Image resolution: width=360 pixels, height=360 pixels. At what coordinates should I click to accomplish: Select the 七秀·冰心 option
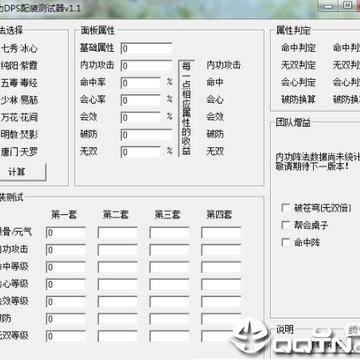(19, 49)
